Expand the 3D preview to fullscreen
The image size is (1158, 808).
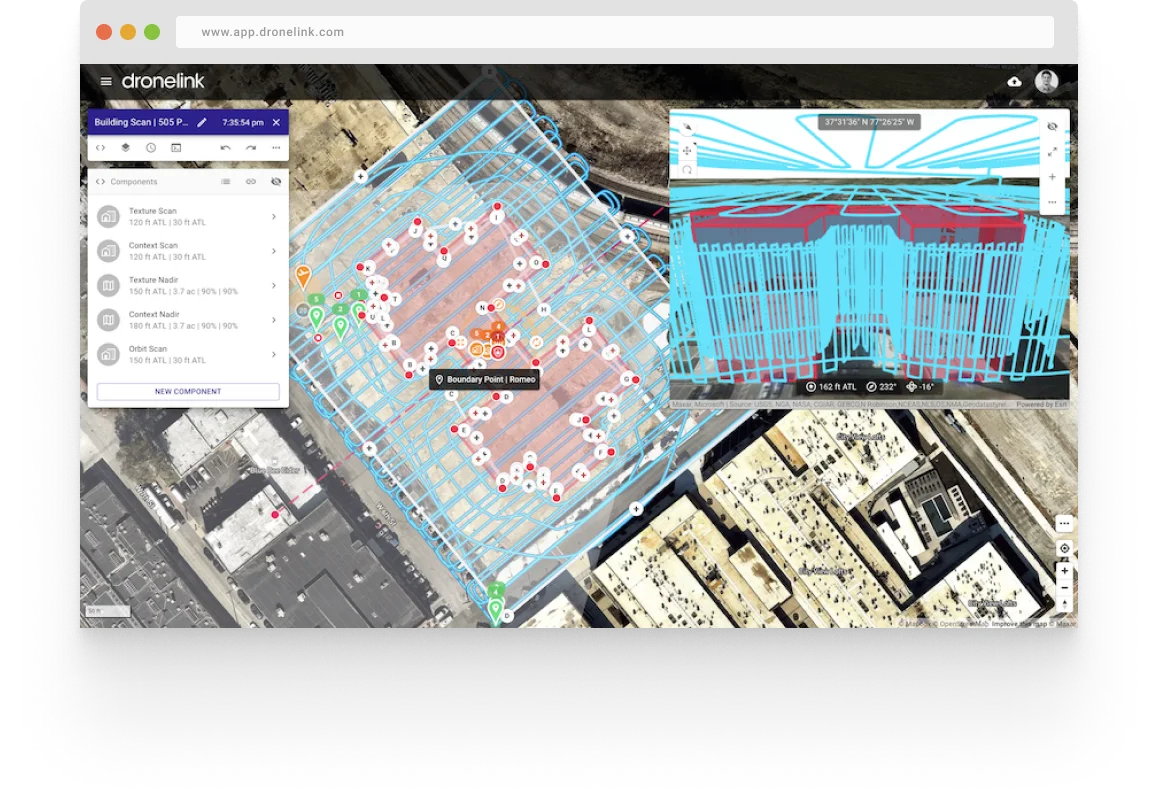point(1052,152)
